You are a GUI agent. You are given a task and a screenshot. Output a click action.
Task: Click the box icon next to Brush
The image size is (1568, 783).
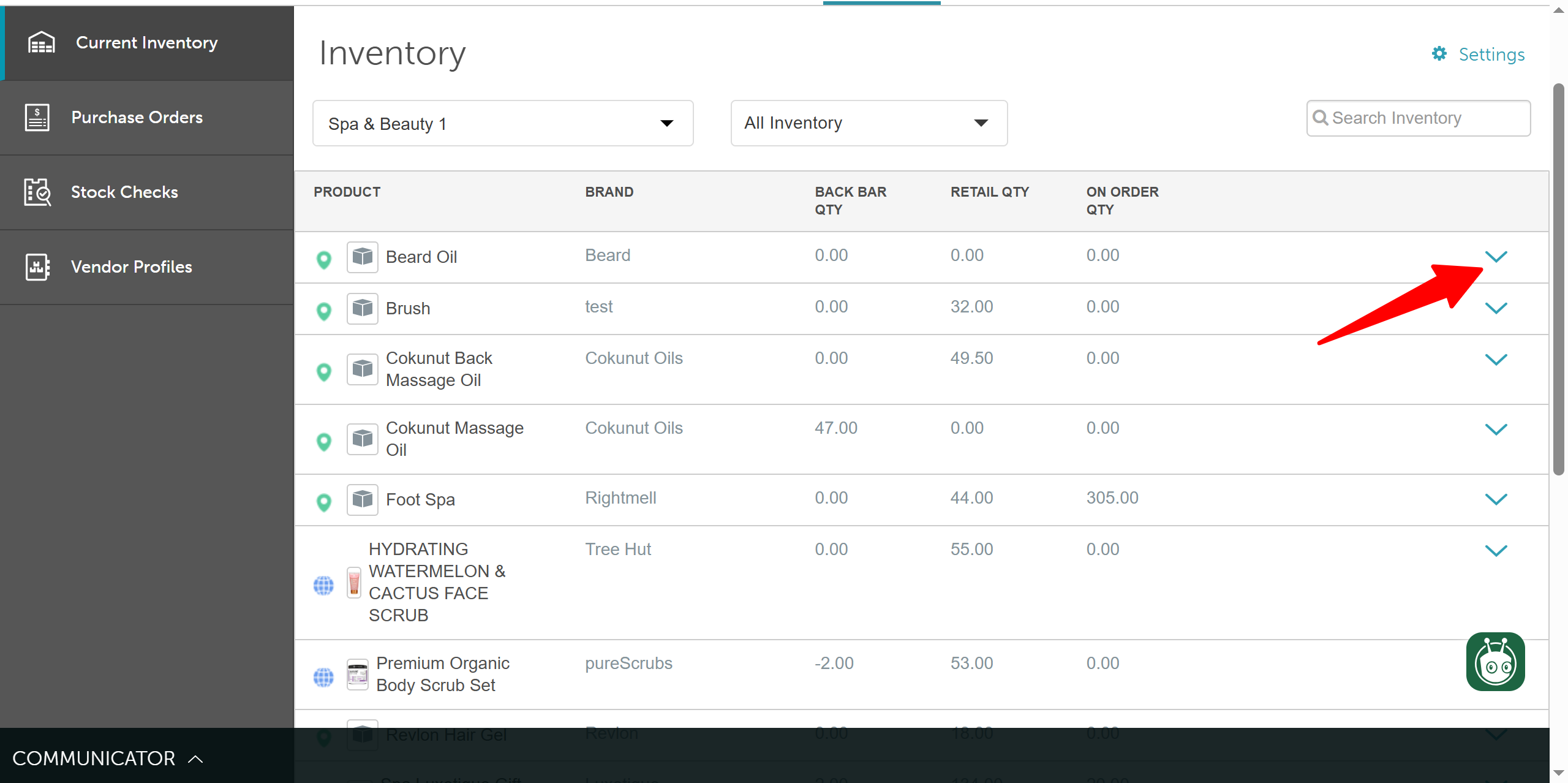pyautogui.click(x=362, y=308)
